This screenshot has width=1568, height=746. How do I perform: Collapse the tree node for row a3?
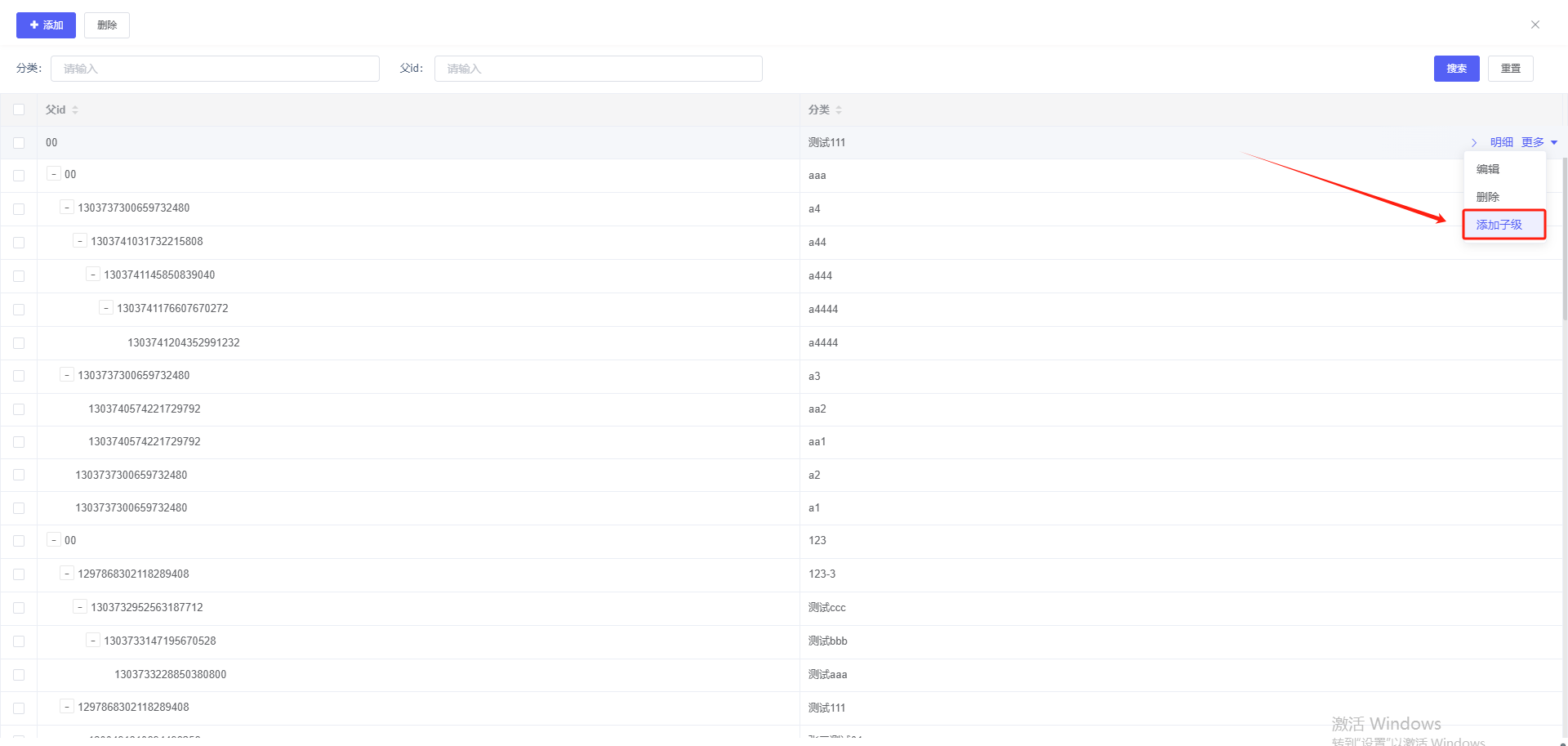tap(67, 375)
